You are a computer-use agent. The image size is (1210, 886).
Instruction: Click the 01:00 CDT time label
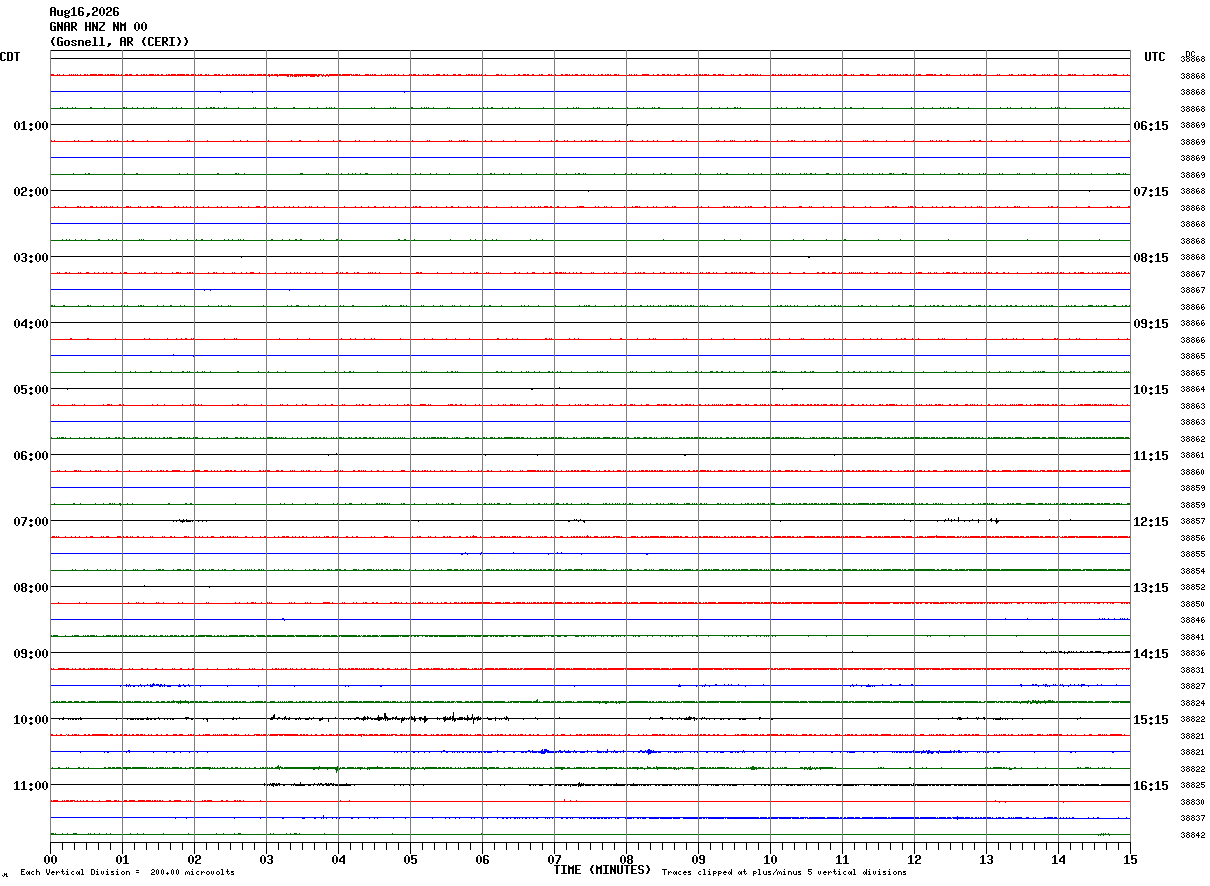click(30, 126)
